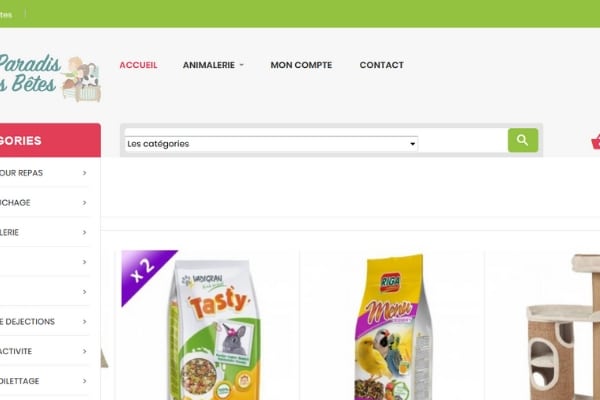Expand the Animalerie menu arrow
This screenshot has width=600, height=400.
coord(241,65)
